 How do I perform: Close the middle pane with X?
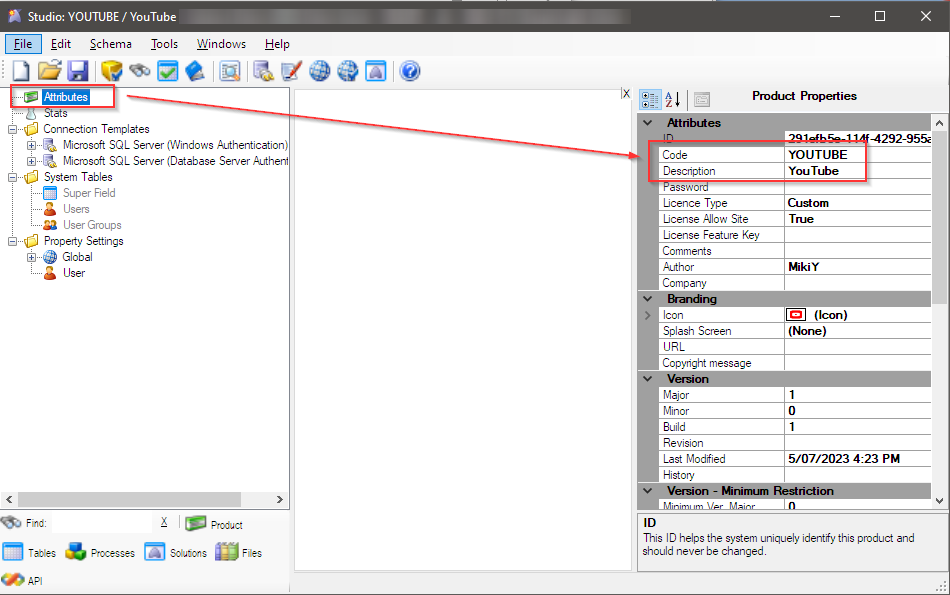click(x=626, y=93)
